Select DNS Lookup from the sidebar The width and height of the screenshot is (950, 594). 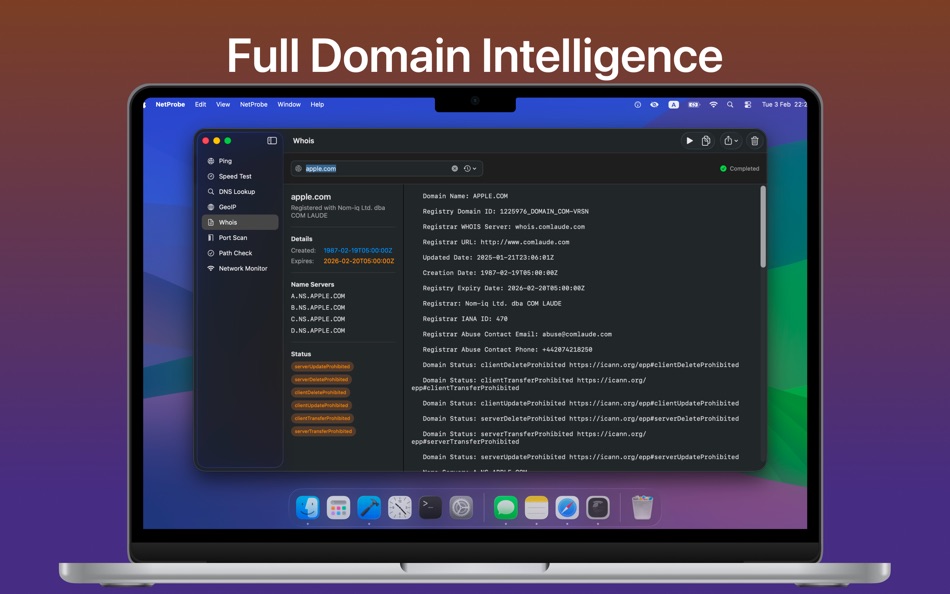point(234,191)
